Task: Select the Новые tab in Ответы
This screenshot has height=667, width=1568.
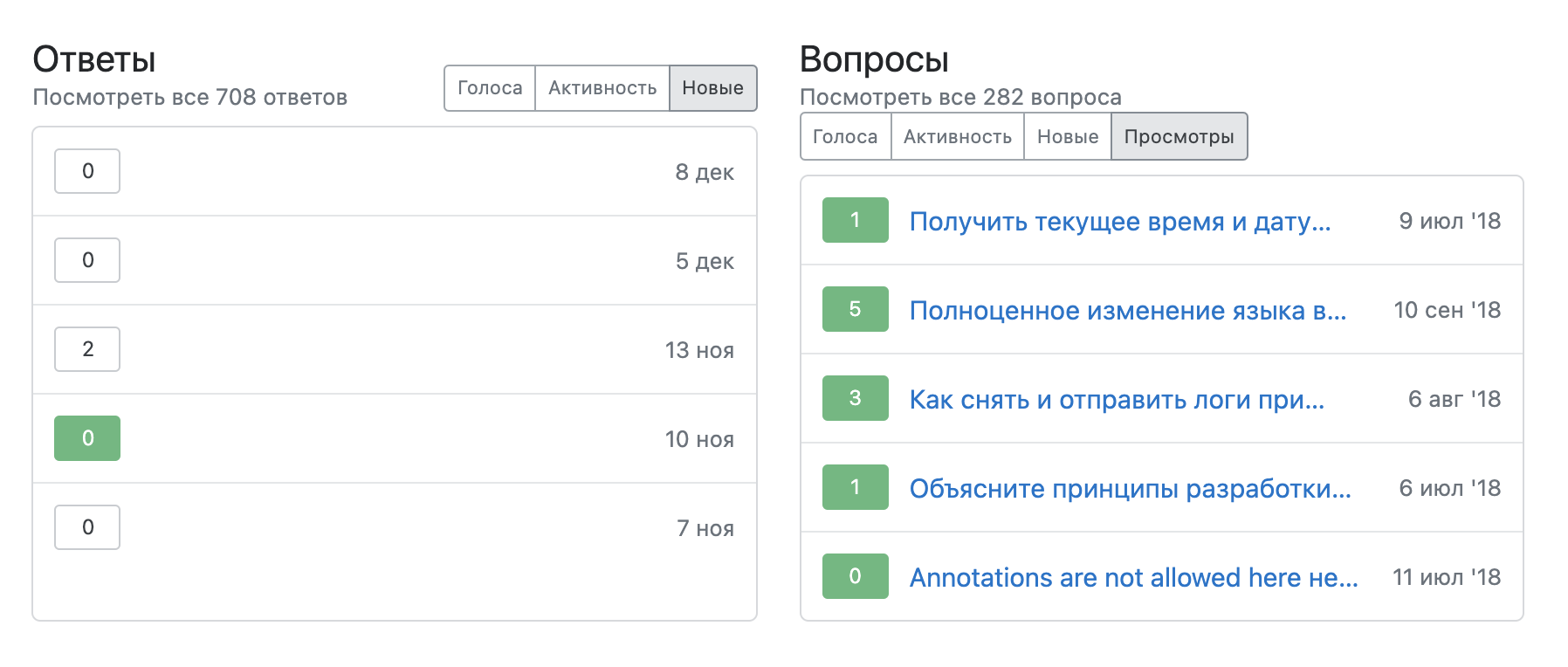Action: point(712,88)
